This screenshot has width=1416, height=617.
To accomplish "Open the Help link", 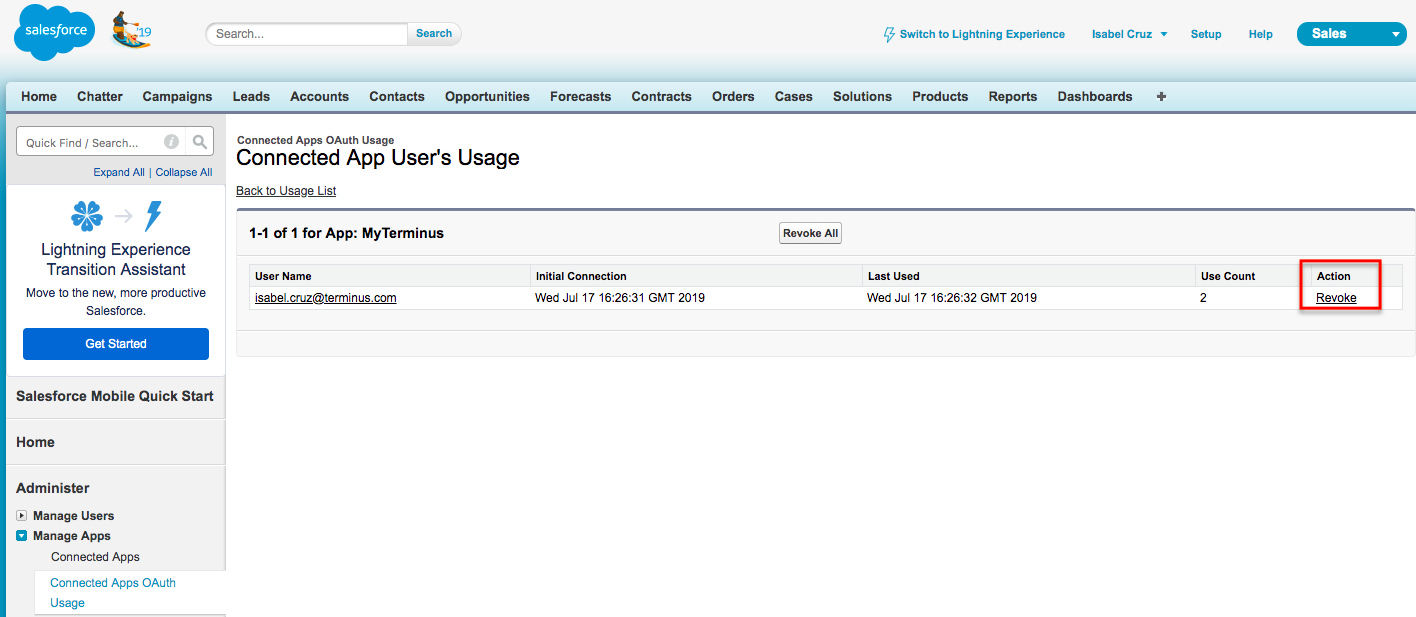I will [x=1260, y=34].
